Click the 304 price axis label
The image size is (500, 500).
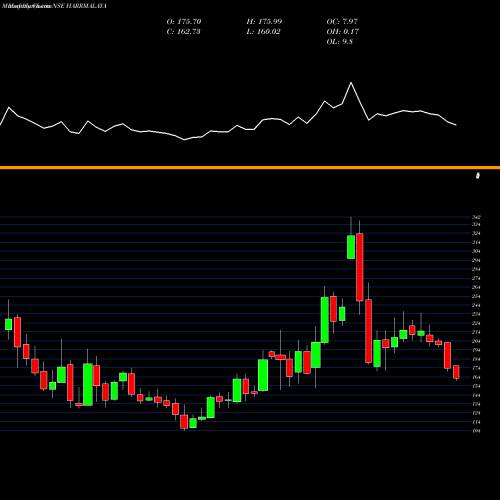476,251
